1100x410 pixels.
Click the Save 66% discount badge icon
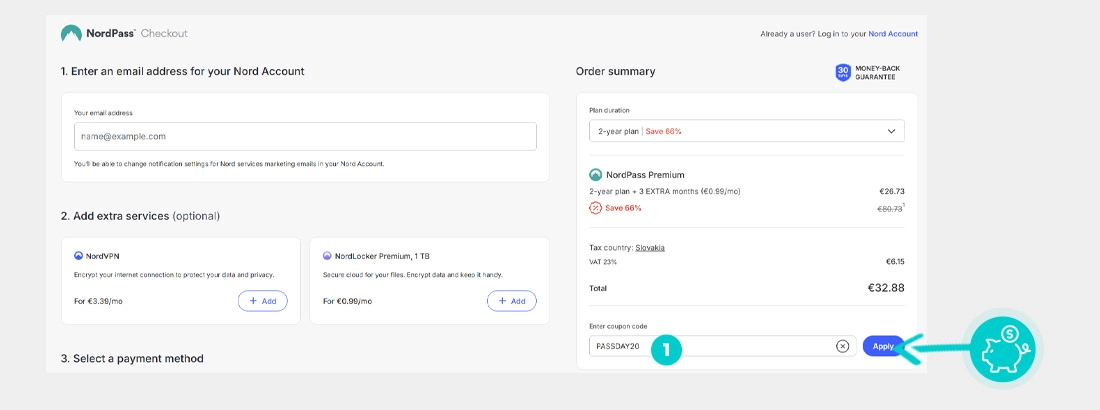click(x=596, y=208)
